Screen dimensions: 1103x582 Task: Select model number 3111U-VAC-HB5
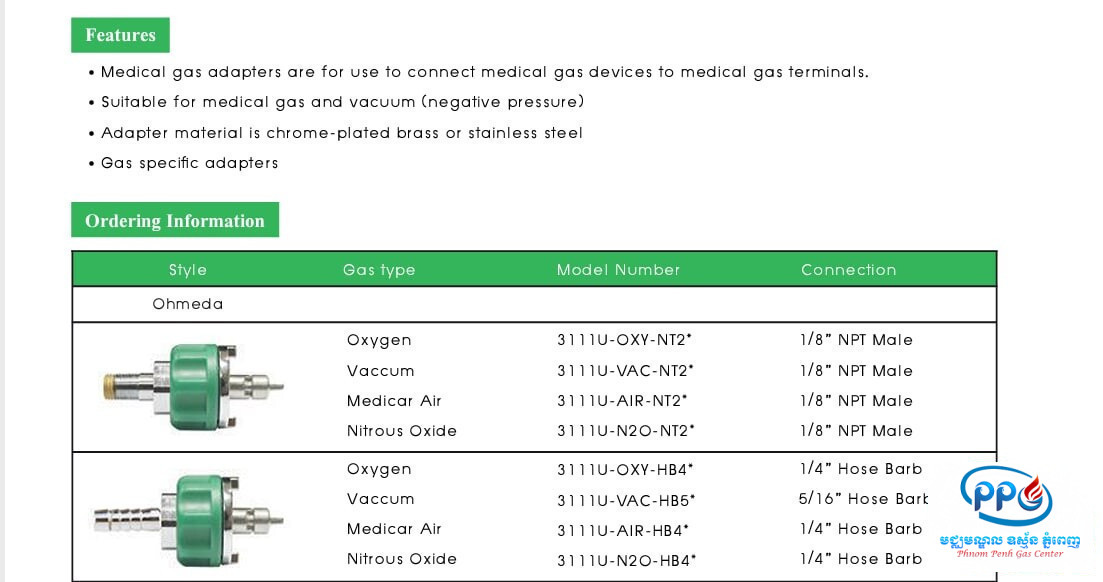(x=626, y=500)
